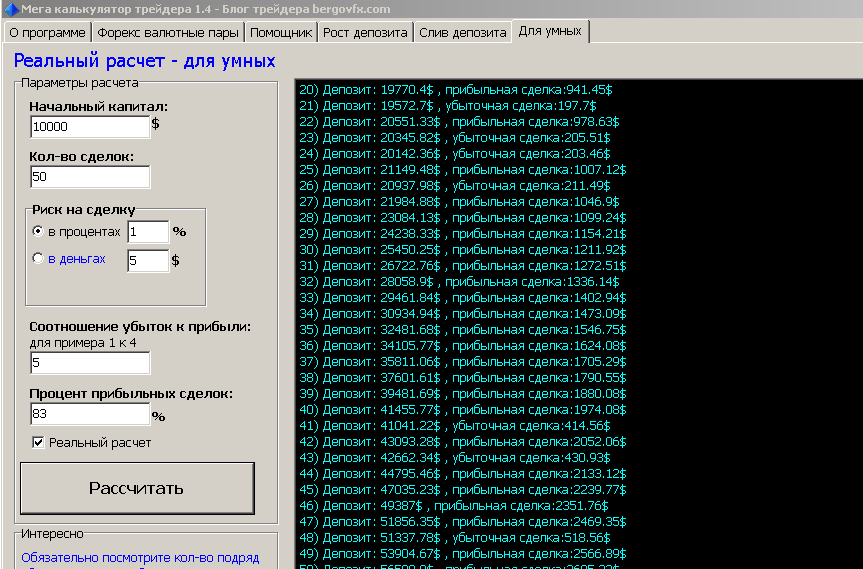Open the 'Обязательно посмотрите кол-во подряд' link

(x=140, y=557)
